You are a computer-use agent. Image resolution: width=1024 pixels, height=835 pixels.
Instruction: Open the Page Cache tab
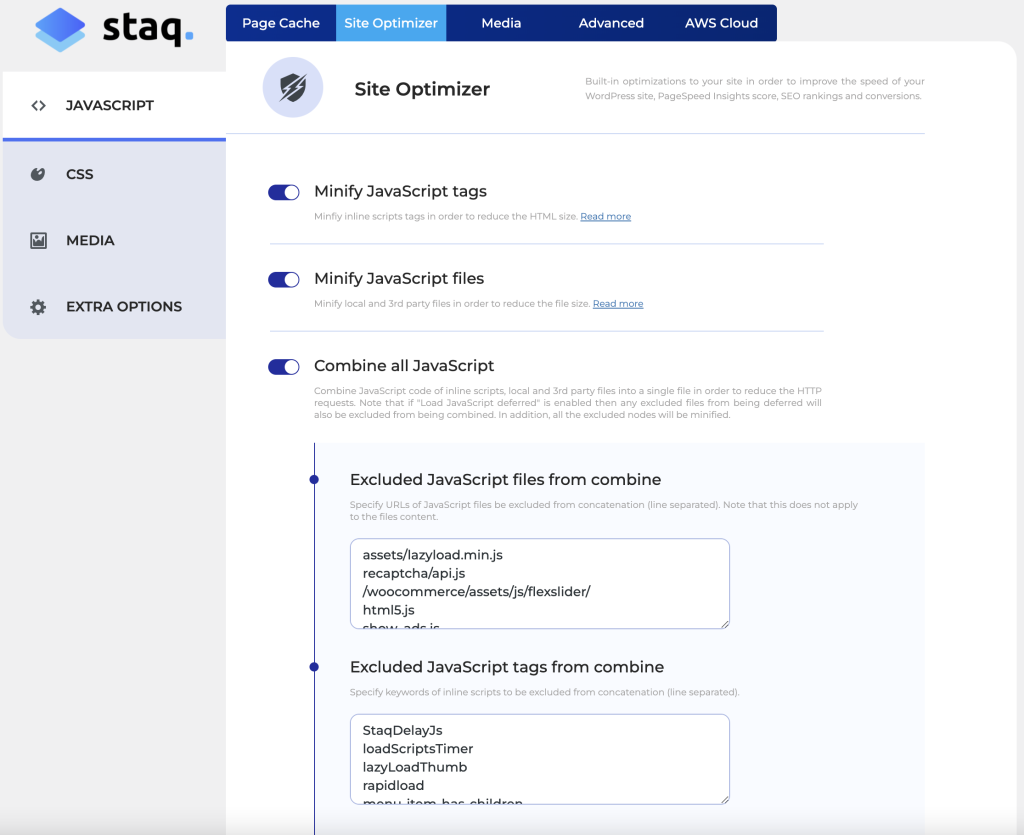tap(281, 23)
